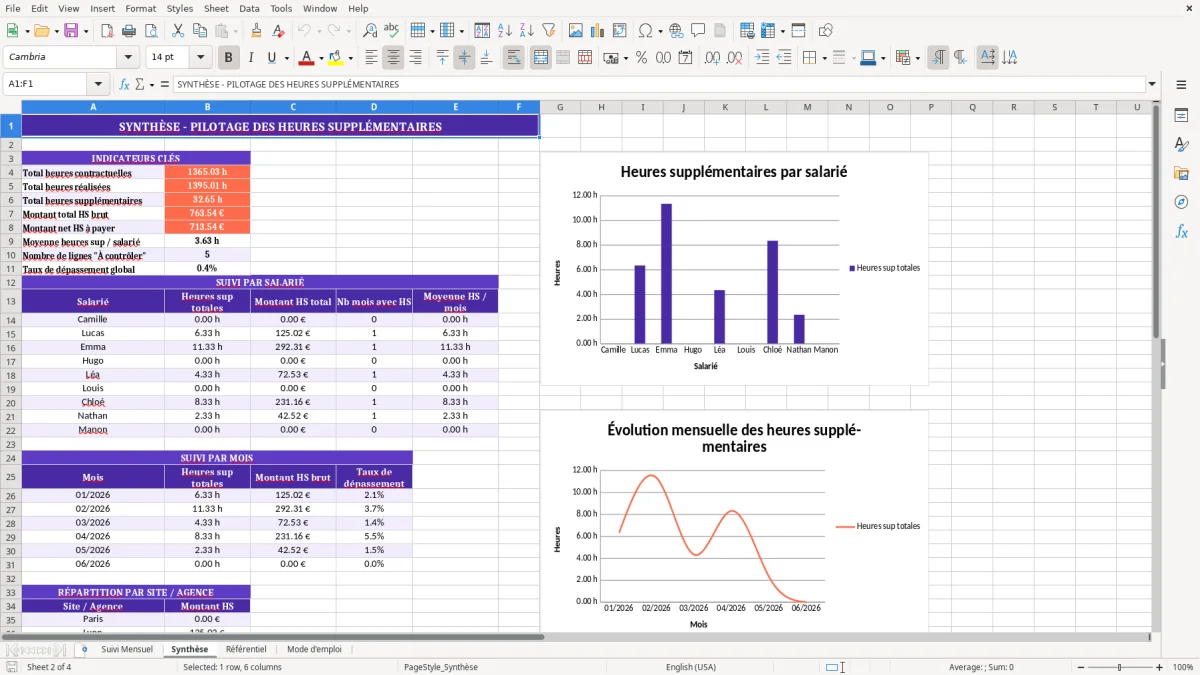The height and width of the screenshot is (675, 1200).
Task: Toggle Align Right
Action: (415, 58)
